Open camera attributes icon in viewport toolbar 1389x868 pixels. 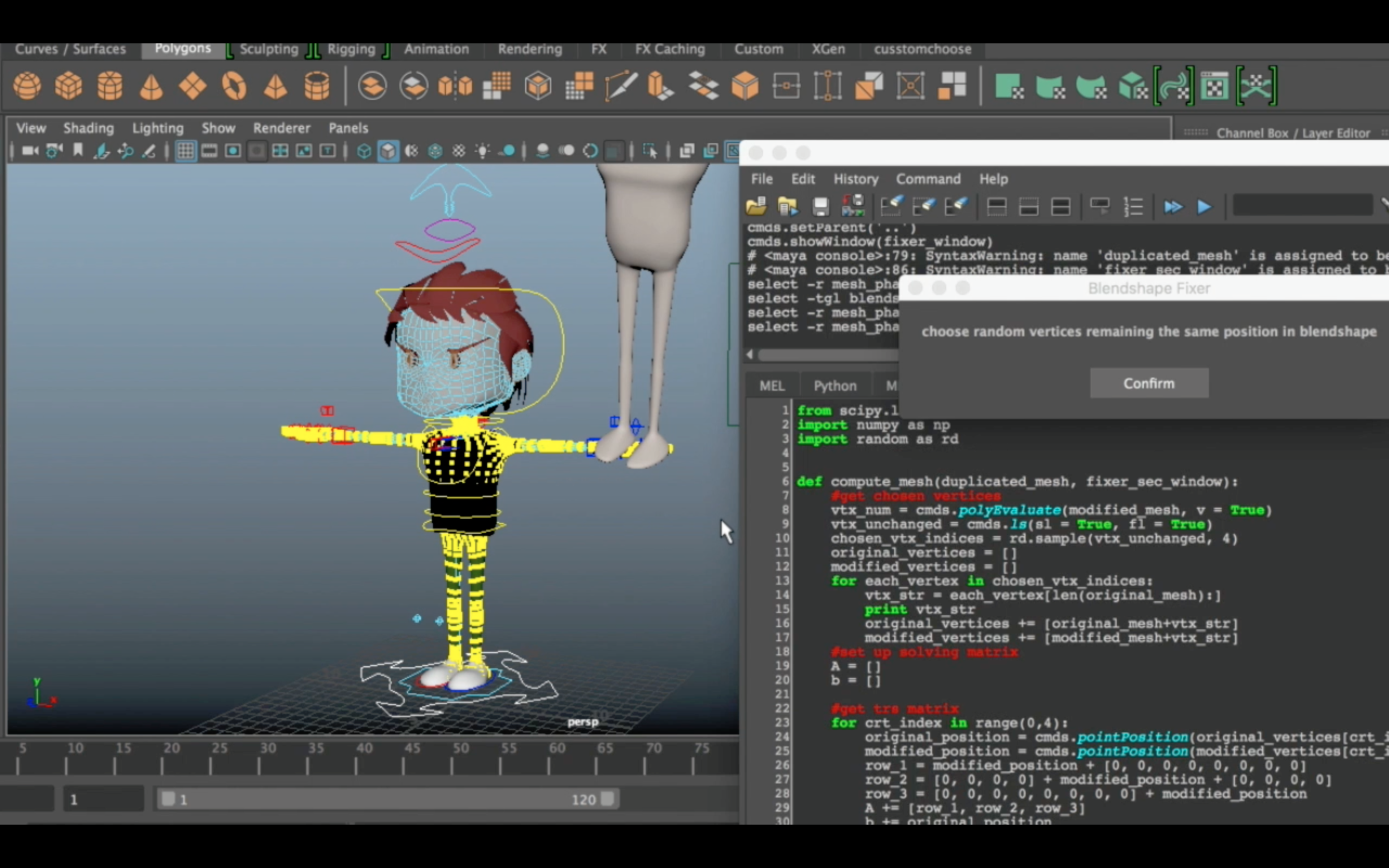54,151
